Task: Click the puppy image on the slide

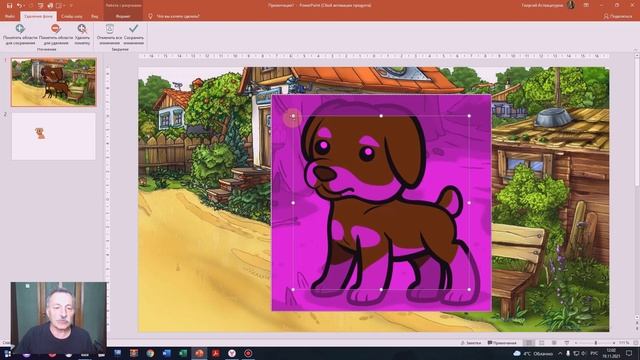Action: tap(381, 203)
